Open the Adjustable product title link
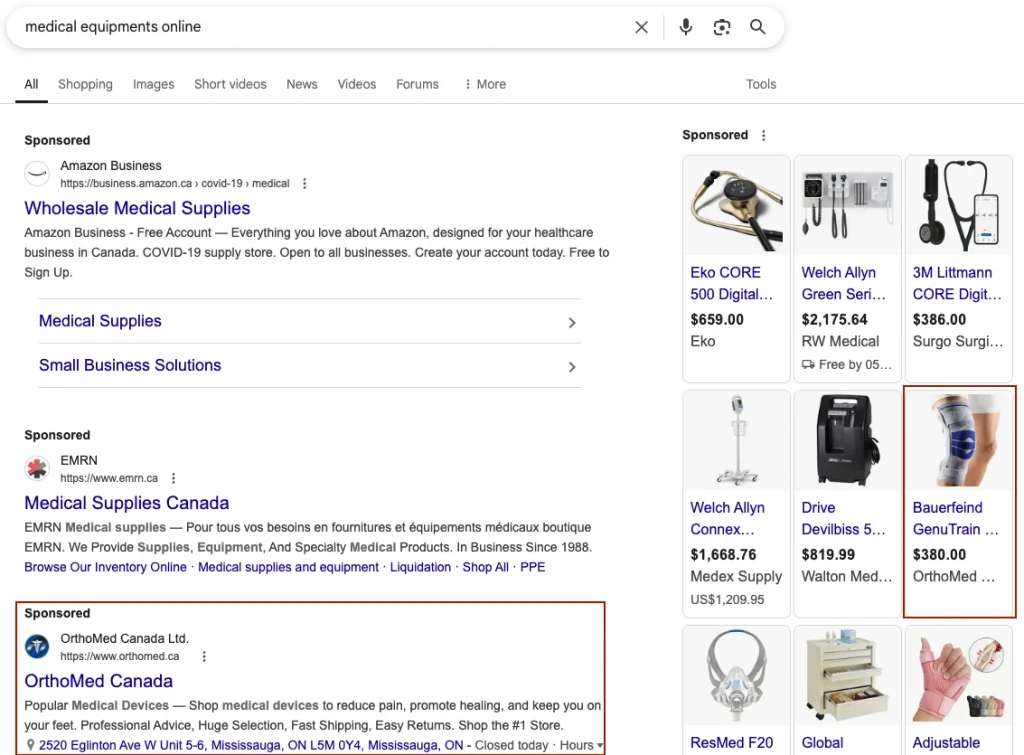The image size is (1024, 755). 946,743
